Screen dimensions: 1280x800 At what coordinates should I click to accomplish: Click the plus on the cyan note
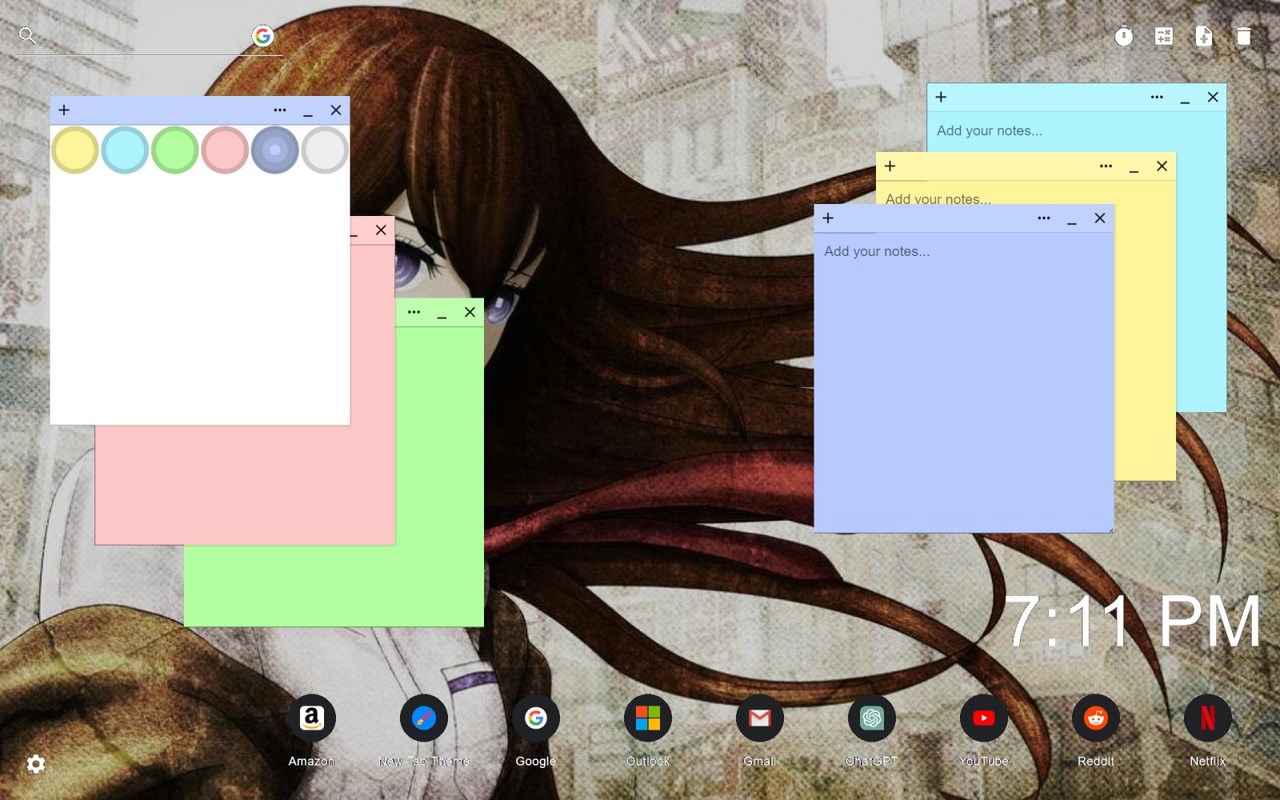[x=941, y=97]
